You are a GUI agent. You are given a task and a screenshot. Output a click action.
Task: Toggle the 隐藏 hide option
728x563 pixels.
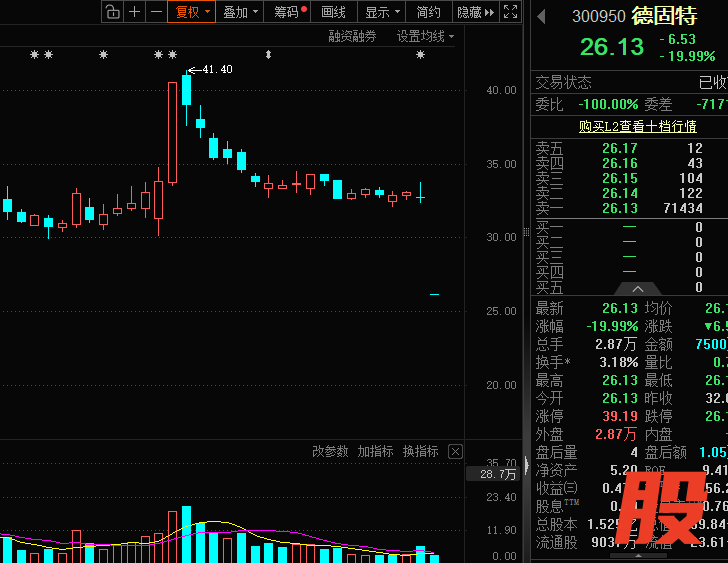(x=472, y=12)
